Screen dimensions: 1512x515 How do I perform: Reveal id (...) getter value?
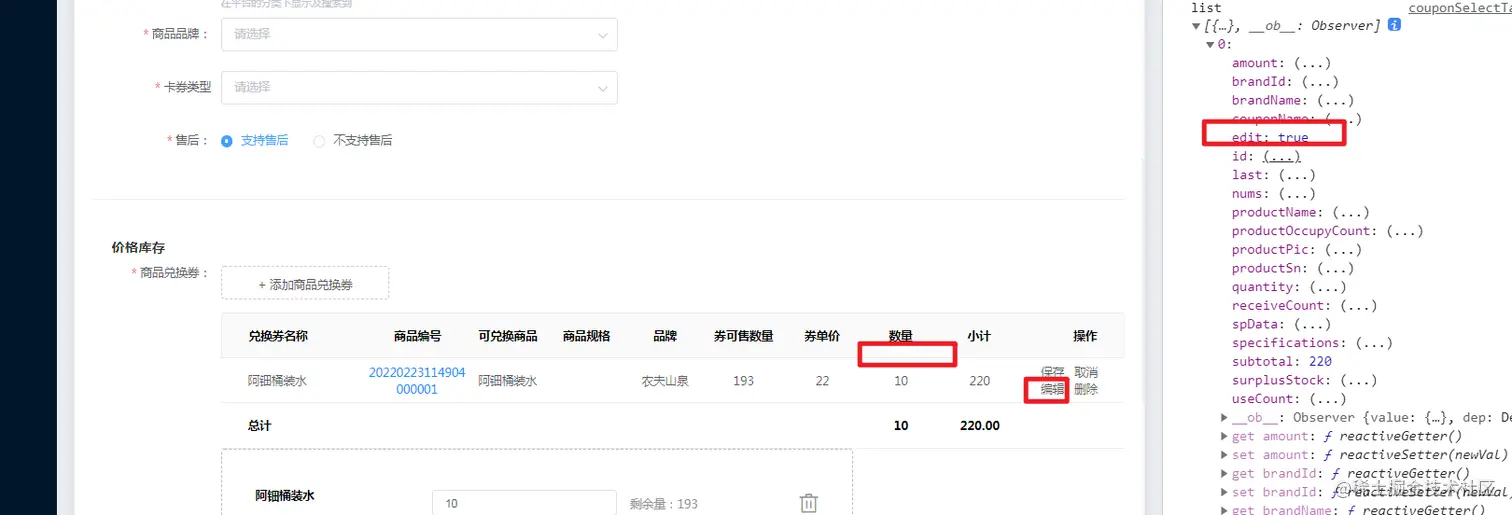coord(1282,156)
